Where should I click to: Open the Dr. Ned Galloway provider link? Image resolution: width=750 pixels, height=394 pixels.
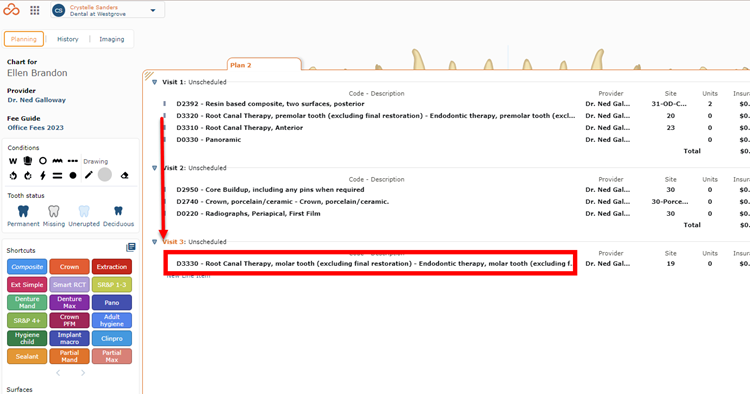(x=36, y=100)
